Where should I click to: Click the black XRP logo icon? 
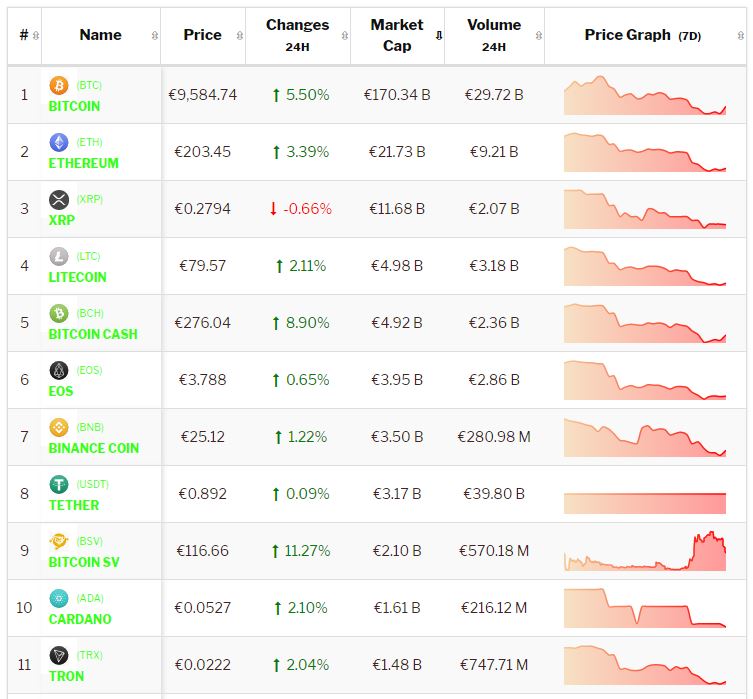pos(59,200)
